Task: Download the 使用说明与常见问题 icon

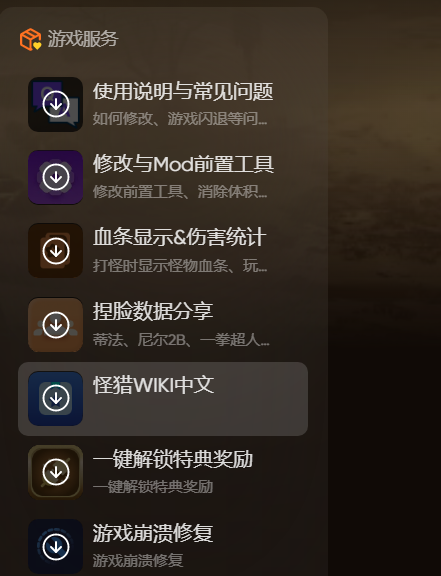Action: [55, 104]
